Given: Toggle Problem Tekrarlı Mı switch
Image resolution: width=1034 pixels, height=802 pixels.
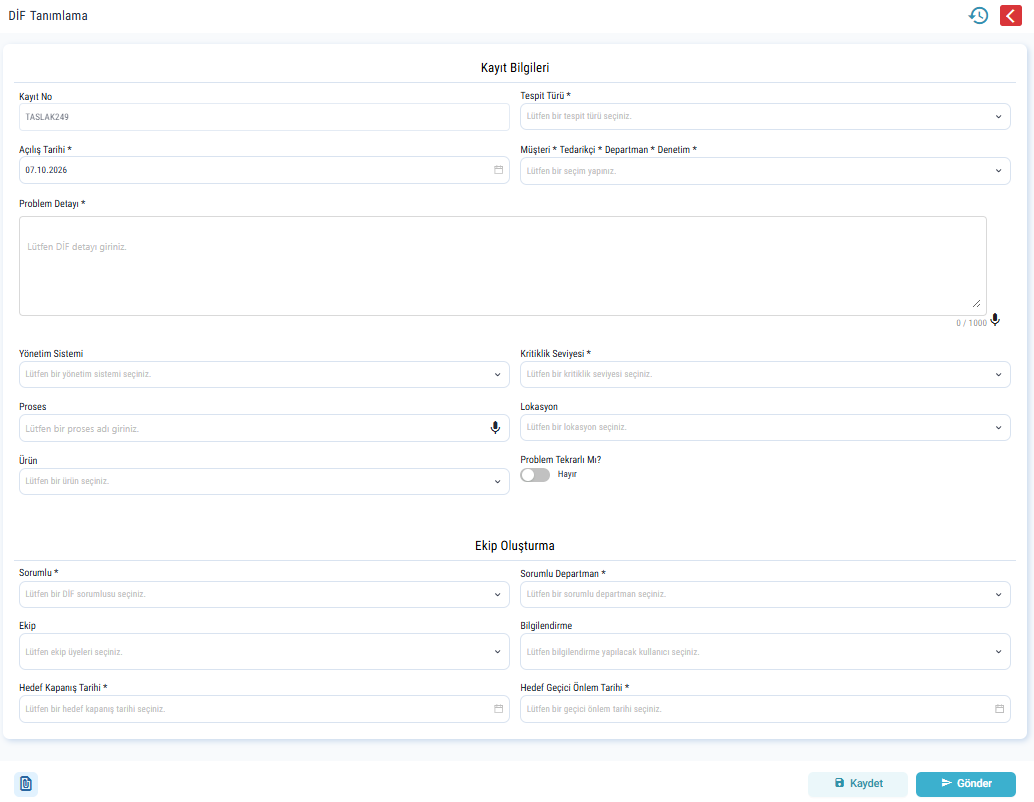Looking at the screenshot, I should (x=535, y=475).
